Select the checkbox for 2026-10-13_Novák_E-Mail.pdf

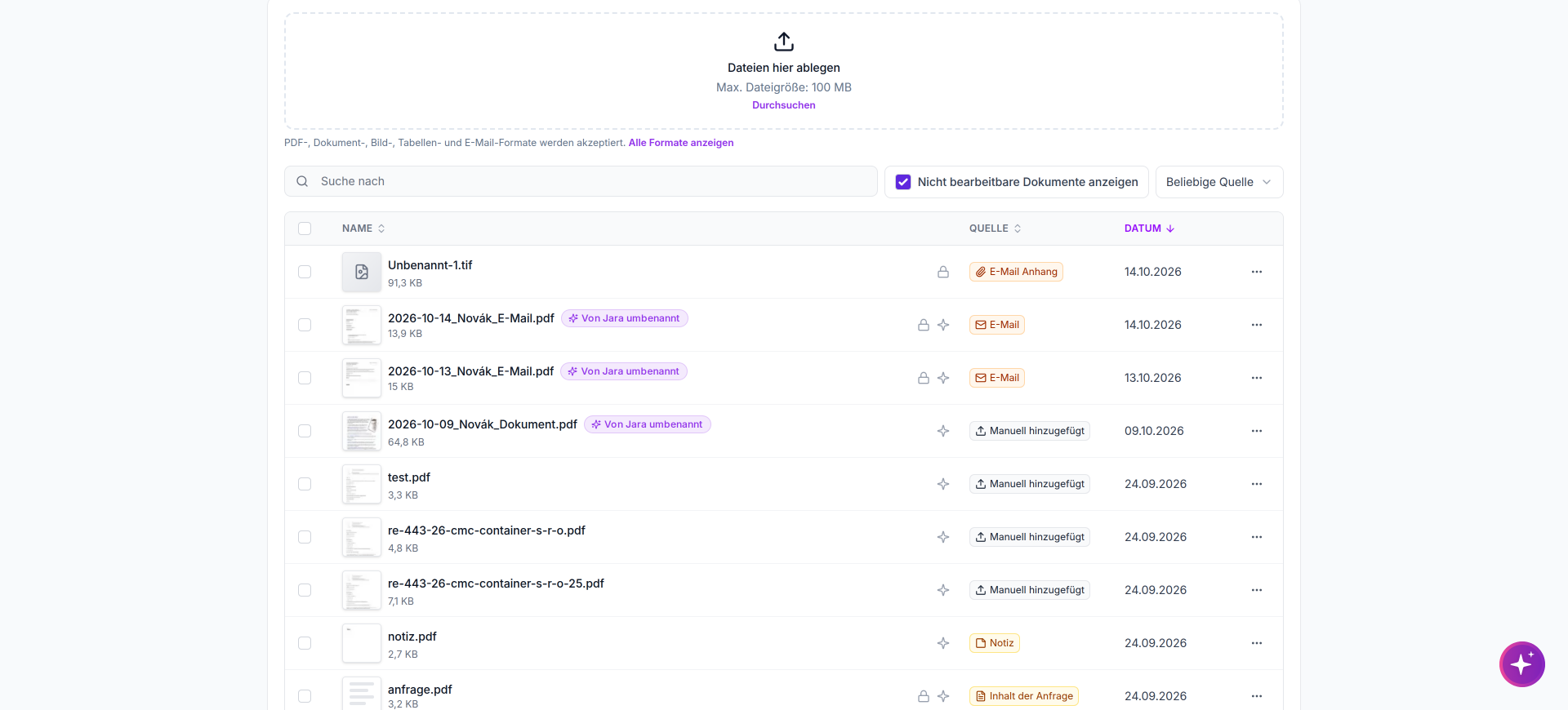click(x=305, y=378)
